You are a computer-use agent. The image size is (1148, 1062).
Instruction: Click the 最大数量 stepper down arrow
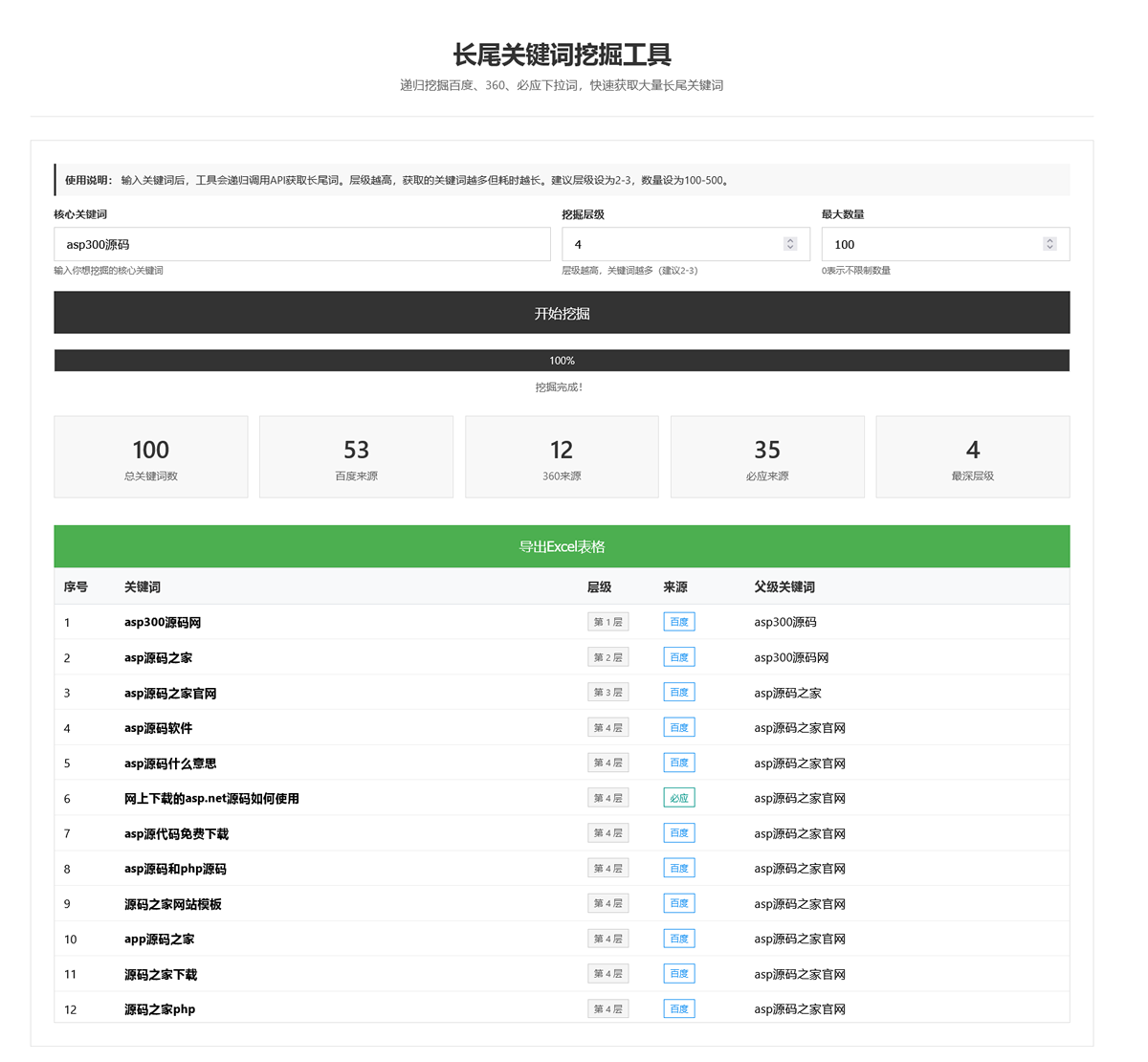click(x=1049, y=249)
